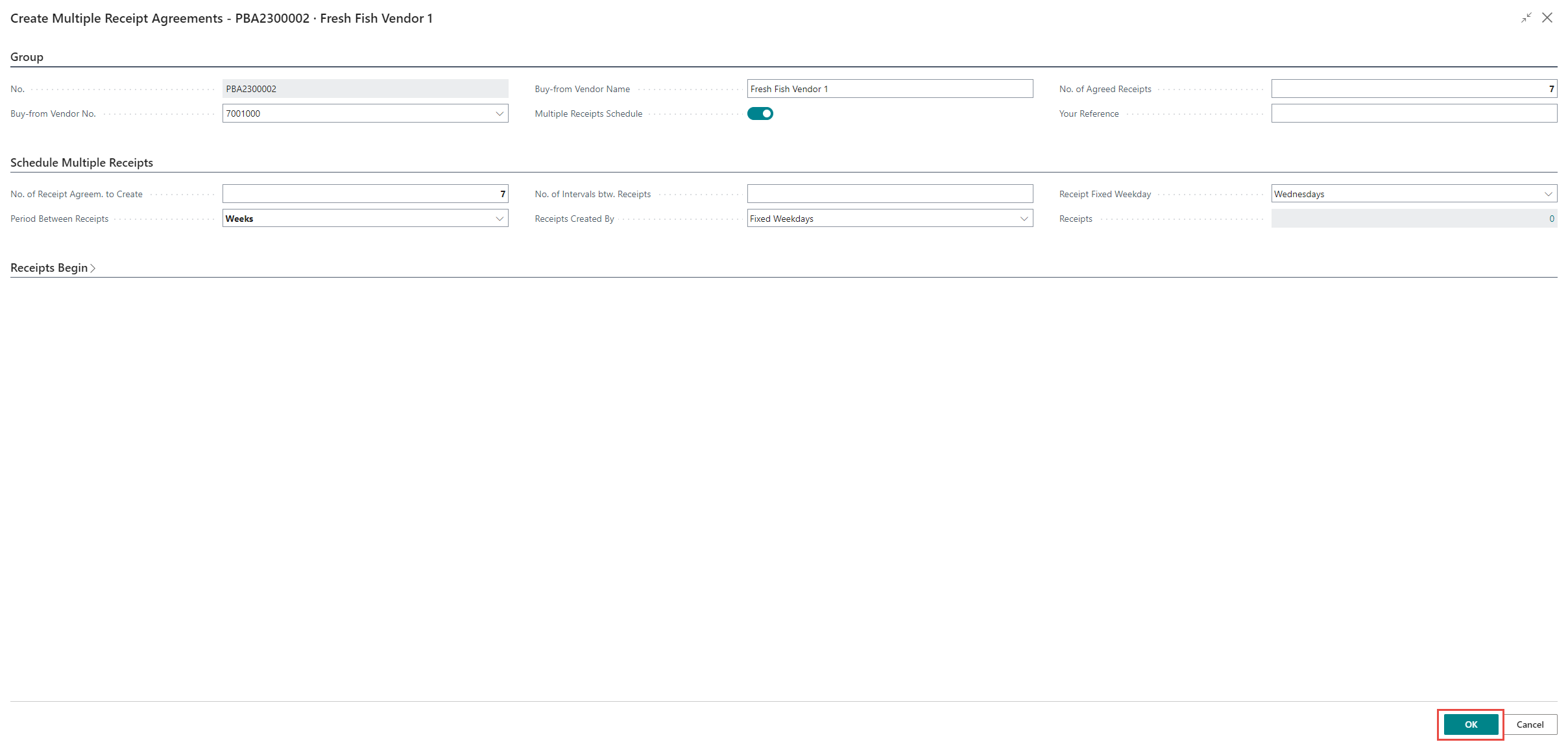Expand the Receipts Begin section

tap(49, 268)
